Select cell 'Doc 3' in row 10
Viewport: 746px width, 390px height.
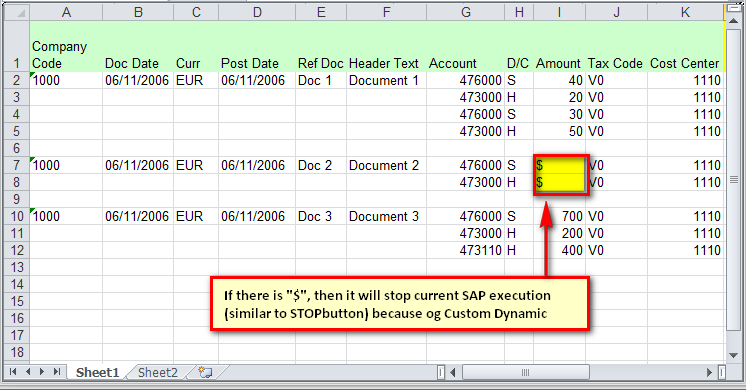tap(321, 216)
